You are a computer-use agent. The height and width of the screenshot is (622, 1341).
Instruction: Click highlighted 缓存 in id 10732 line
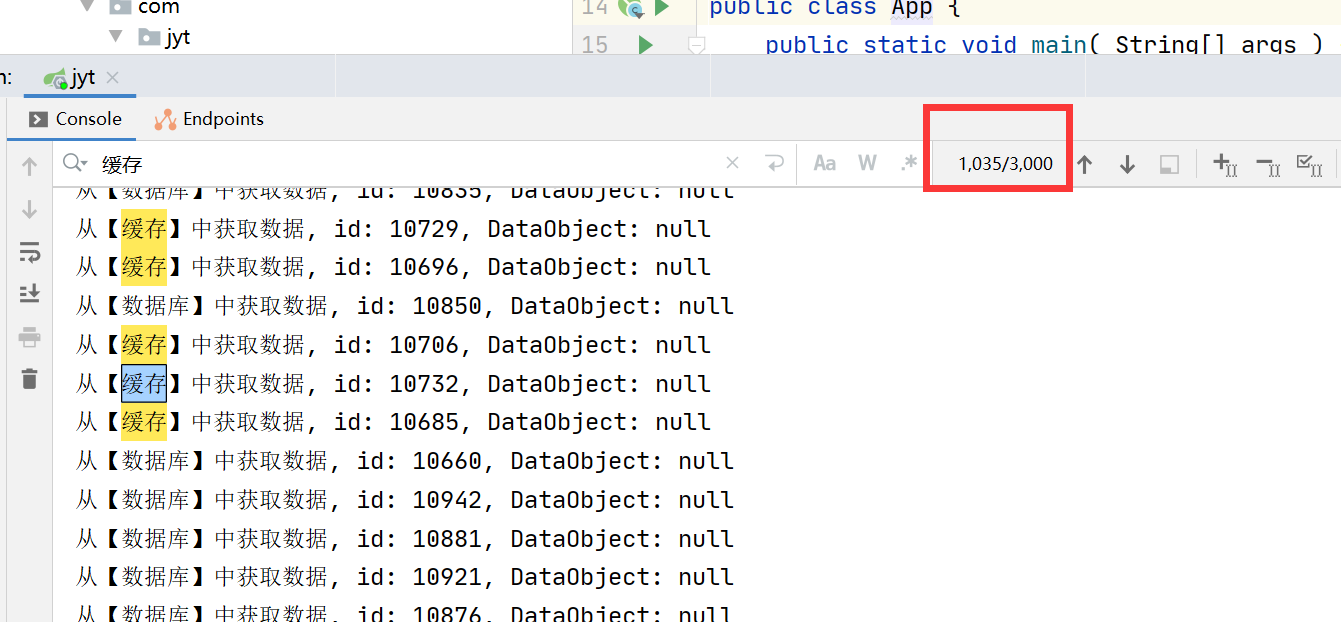(x=144, y=384)
